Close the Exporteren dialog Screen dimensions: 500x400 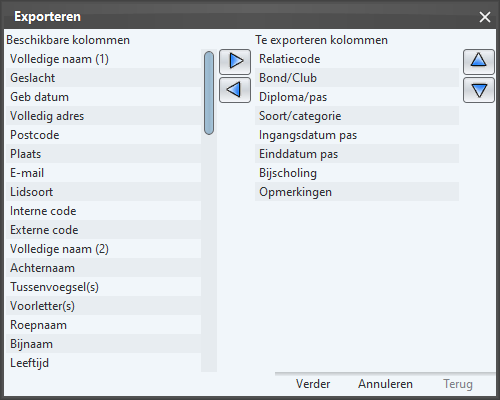pos(485,17)
